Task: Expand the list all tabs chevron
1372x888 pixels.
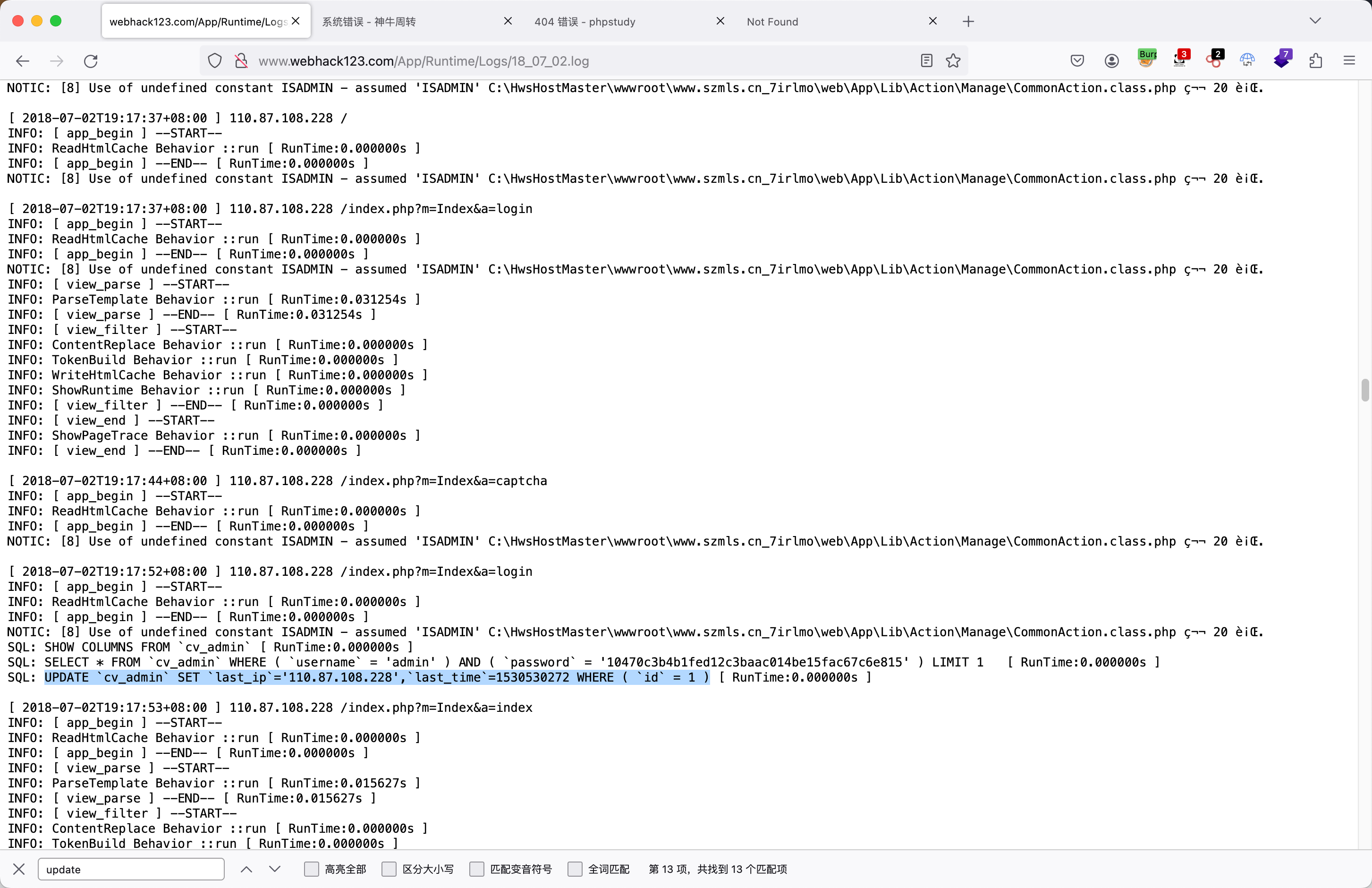Action: coord(1315,21)
